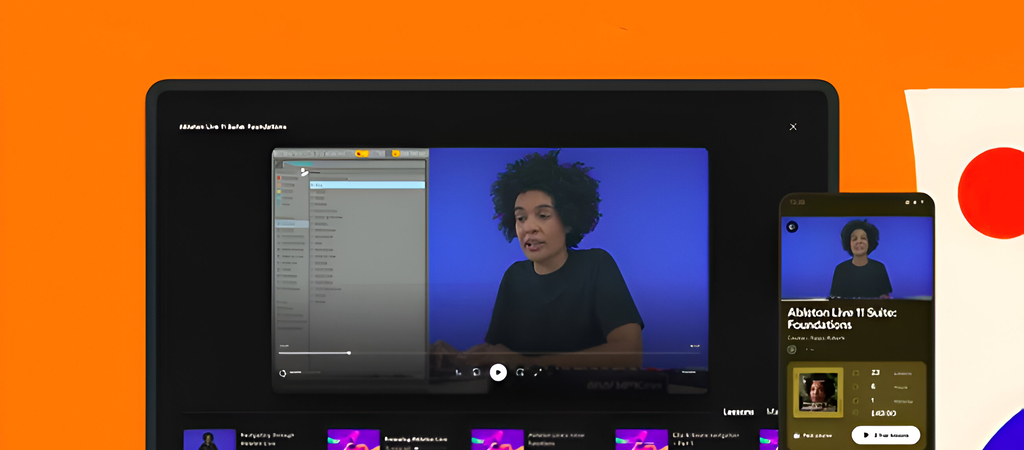Open the third purple lesson thumbnail

click(498, 440)
